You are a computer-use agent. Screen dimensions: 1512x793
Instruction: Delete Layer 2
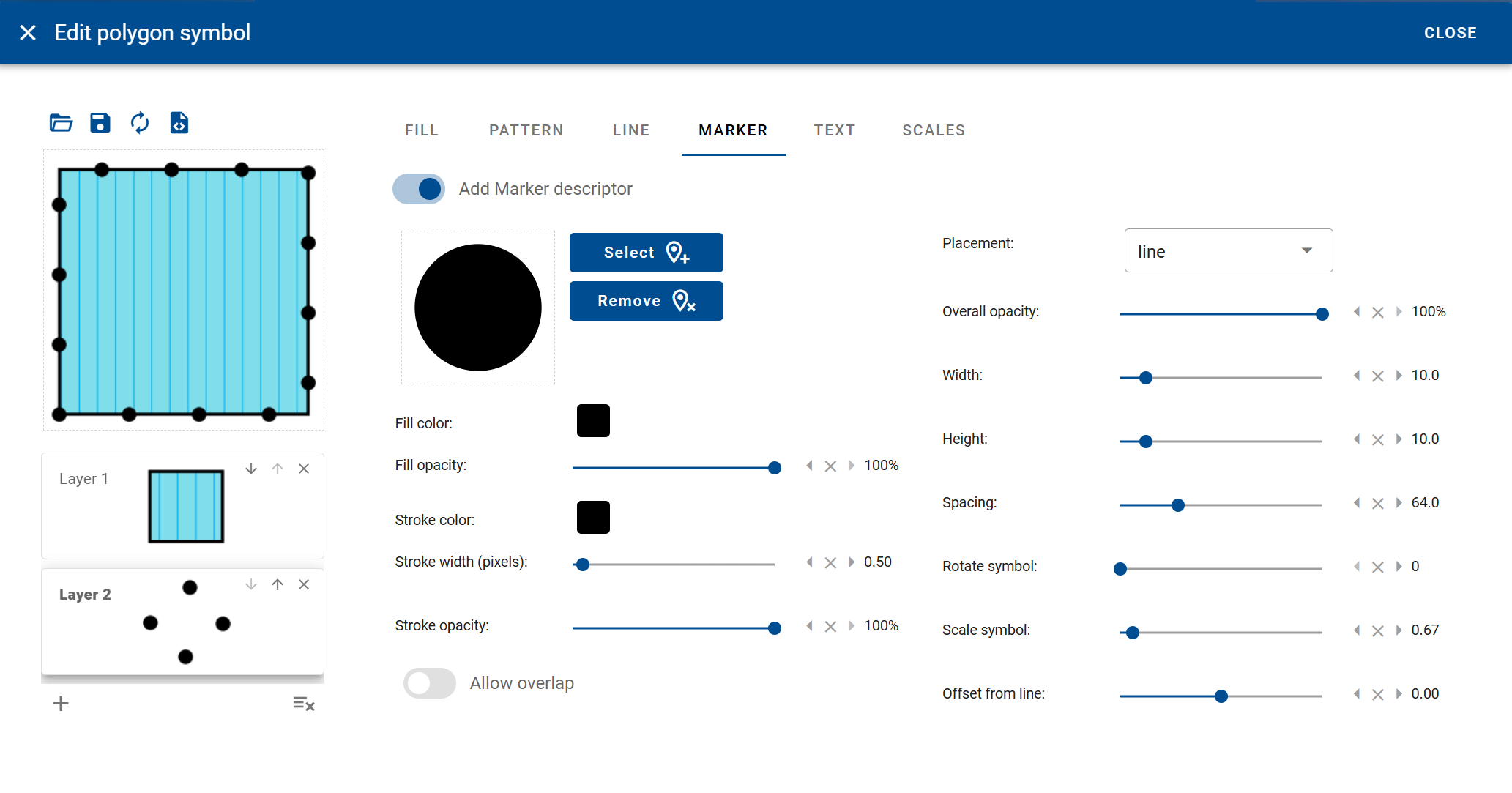click(304, 584)
